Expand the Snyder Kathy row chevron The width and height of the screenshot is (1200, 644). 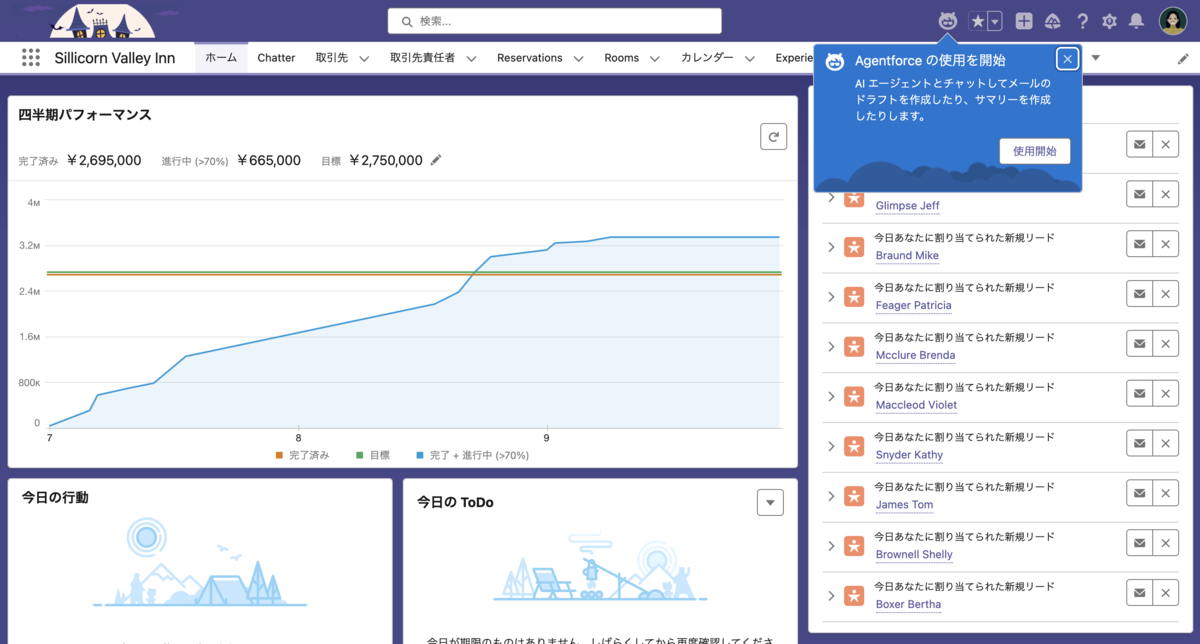(831, 446)
